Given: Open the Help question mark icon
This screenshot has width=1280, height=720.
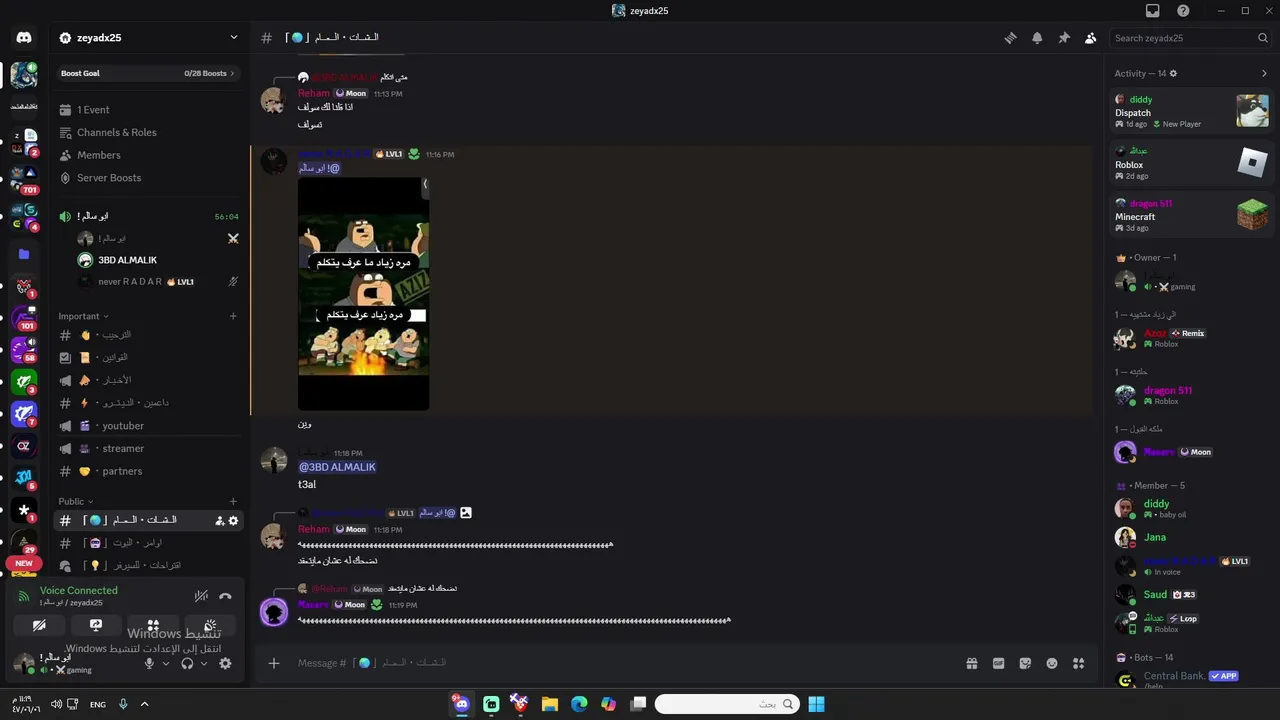Looking at the screenshot, I should pos(1184,11).
